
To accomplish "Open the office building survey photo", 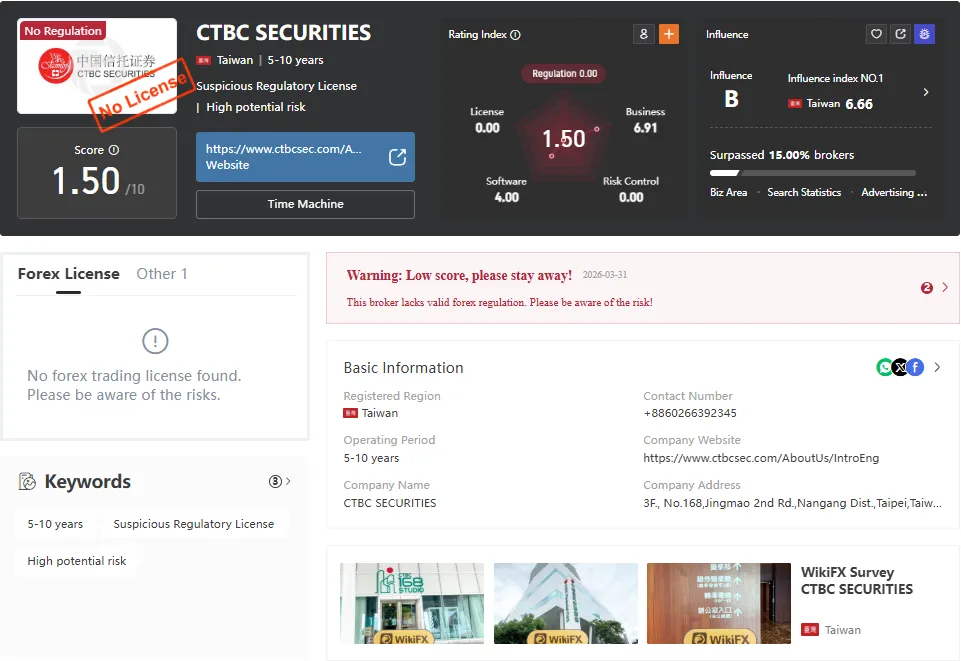I will tap(566, 603).
